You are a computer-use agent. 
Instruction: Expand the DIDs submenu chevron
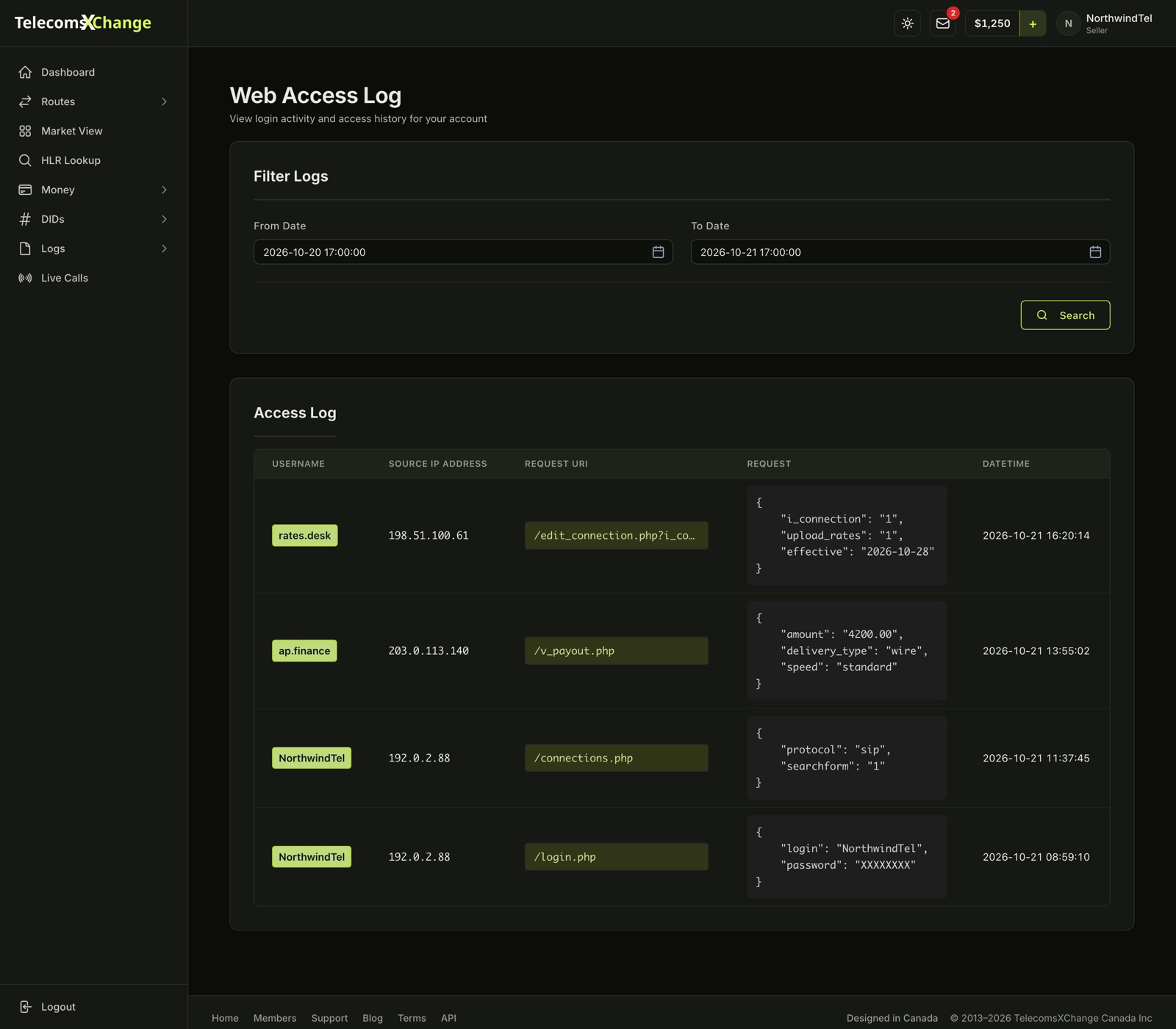click(x=164, y=219)
